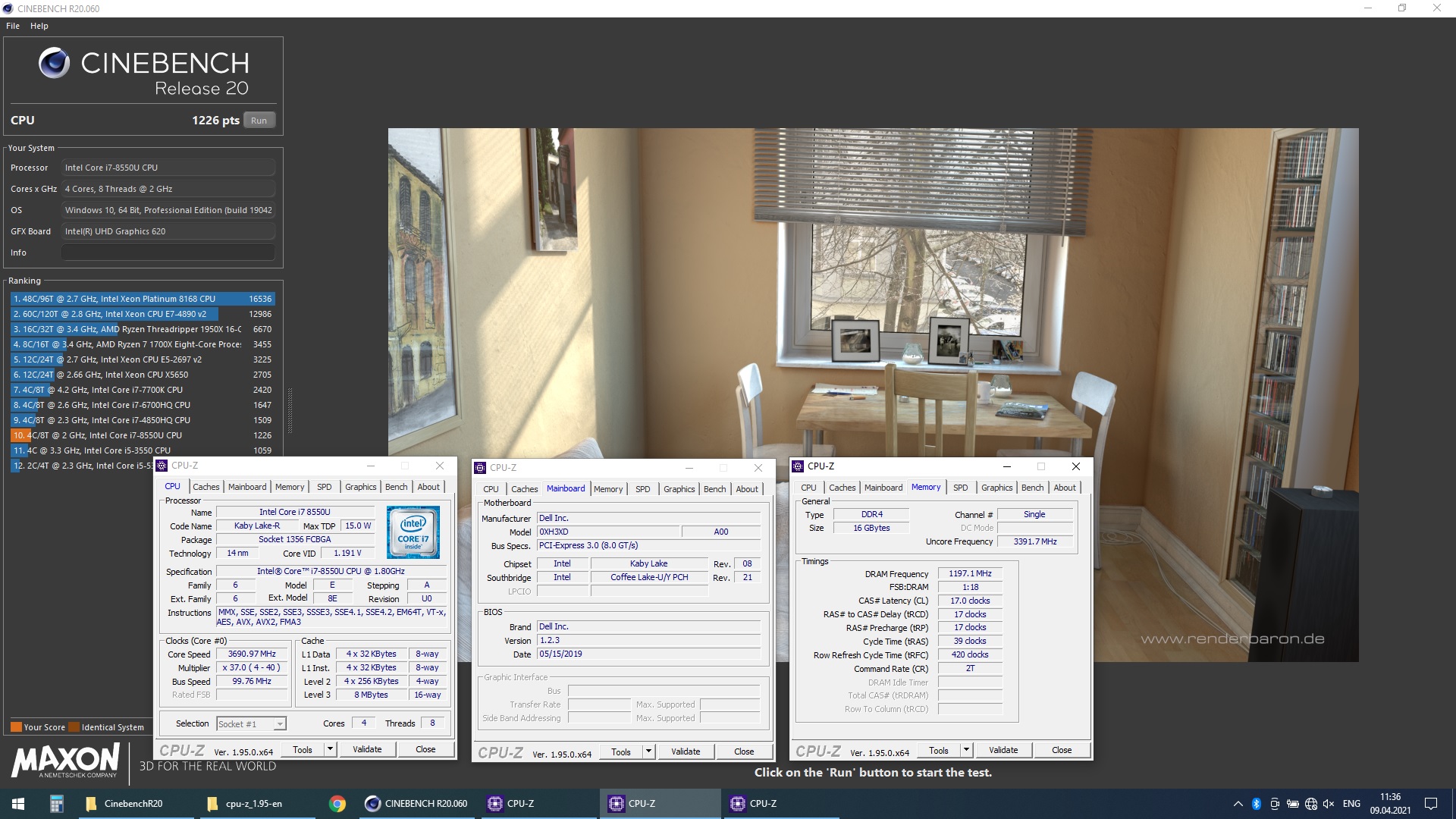
Task: Open Graphics tab in Memory window
Action: click(x=996, y=488)
